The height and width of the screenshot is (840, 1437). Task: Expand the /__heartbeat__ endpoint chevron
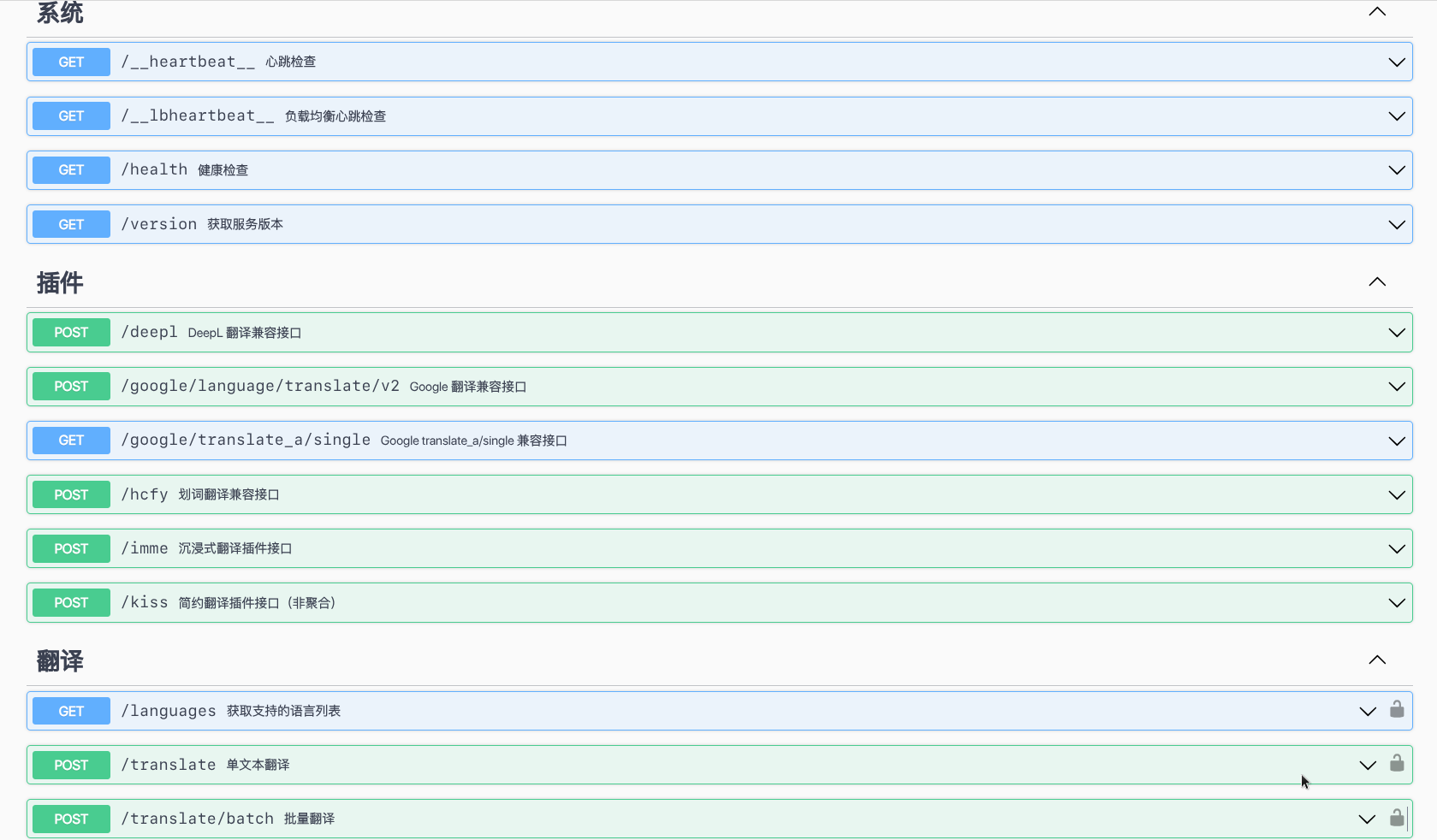1397,62
